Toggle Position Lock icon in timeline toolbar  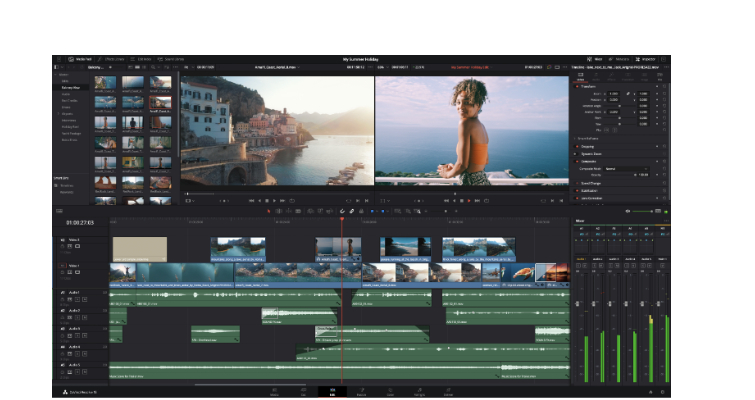pos(362,211)
